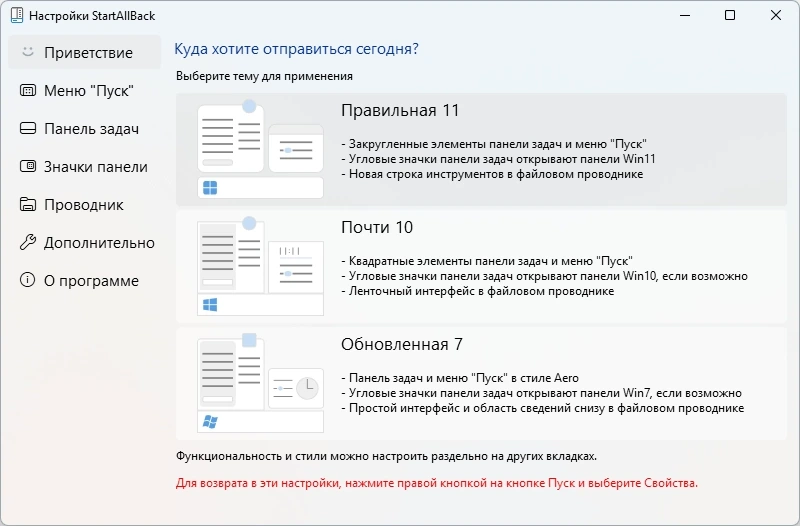Click the wrench icon beside Дополнительно

pyautogui.click(x=28, y=242)
